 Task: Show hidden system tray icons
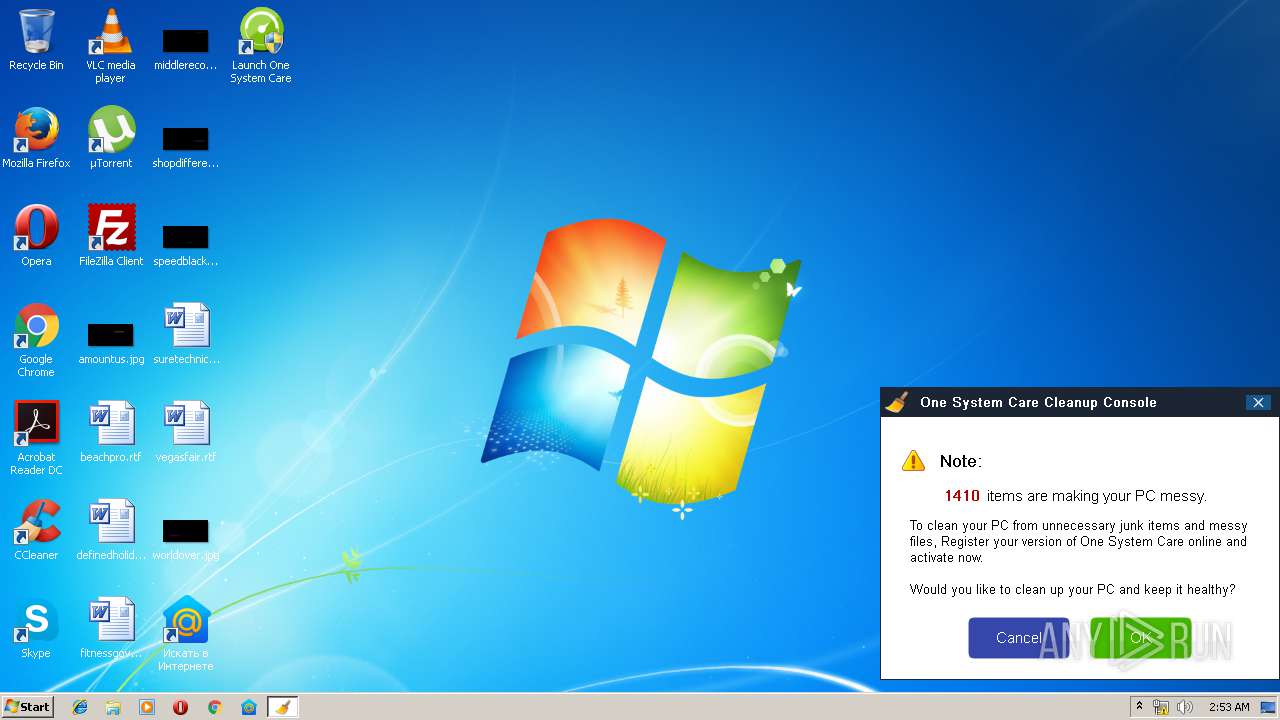1138,707
